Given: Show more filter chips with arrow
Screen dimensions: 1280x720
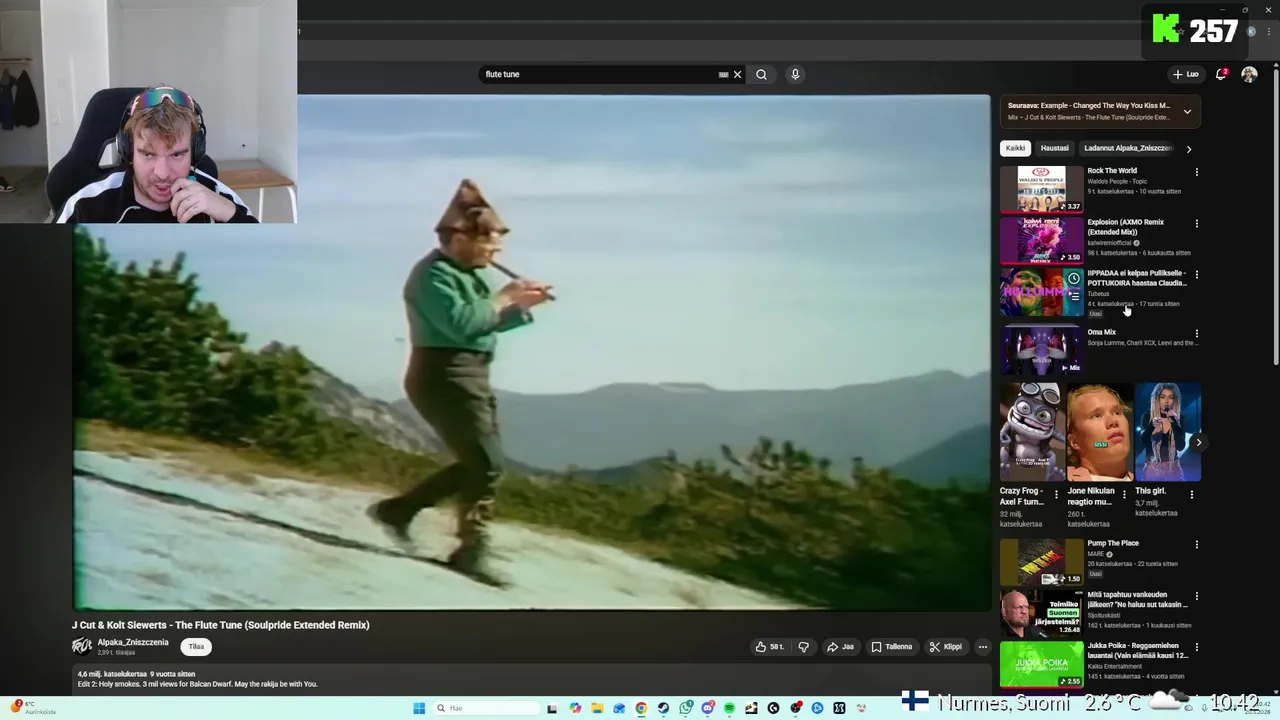Looking at the screenshot, I should pos(1188,148).
